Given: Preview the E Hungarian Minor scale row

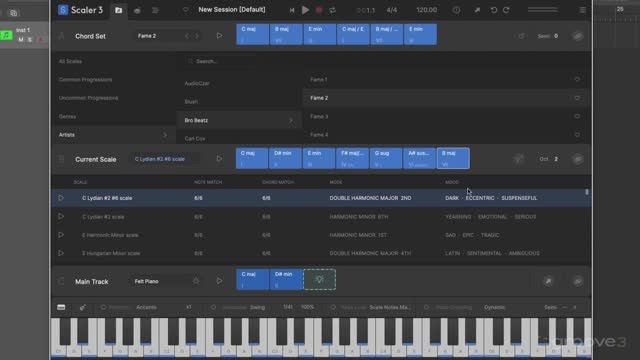Looking at the screenshot, I should (61, 253).
